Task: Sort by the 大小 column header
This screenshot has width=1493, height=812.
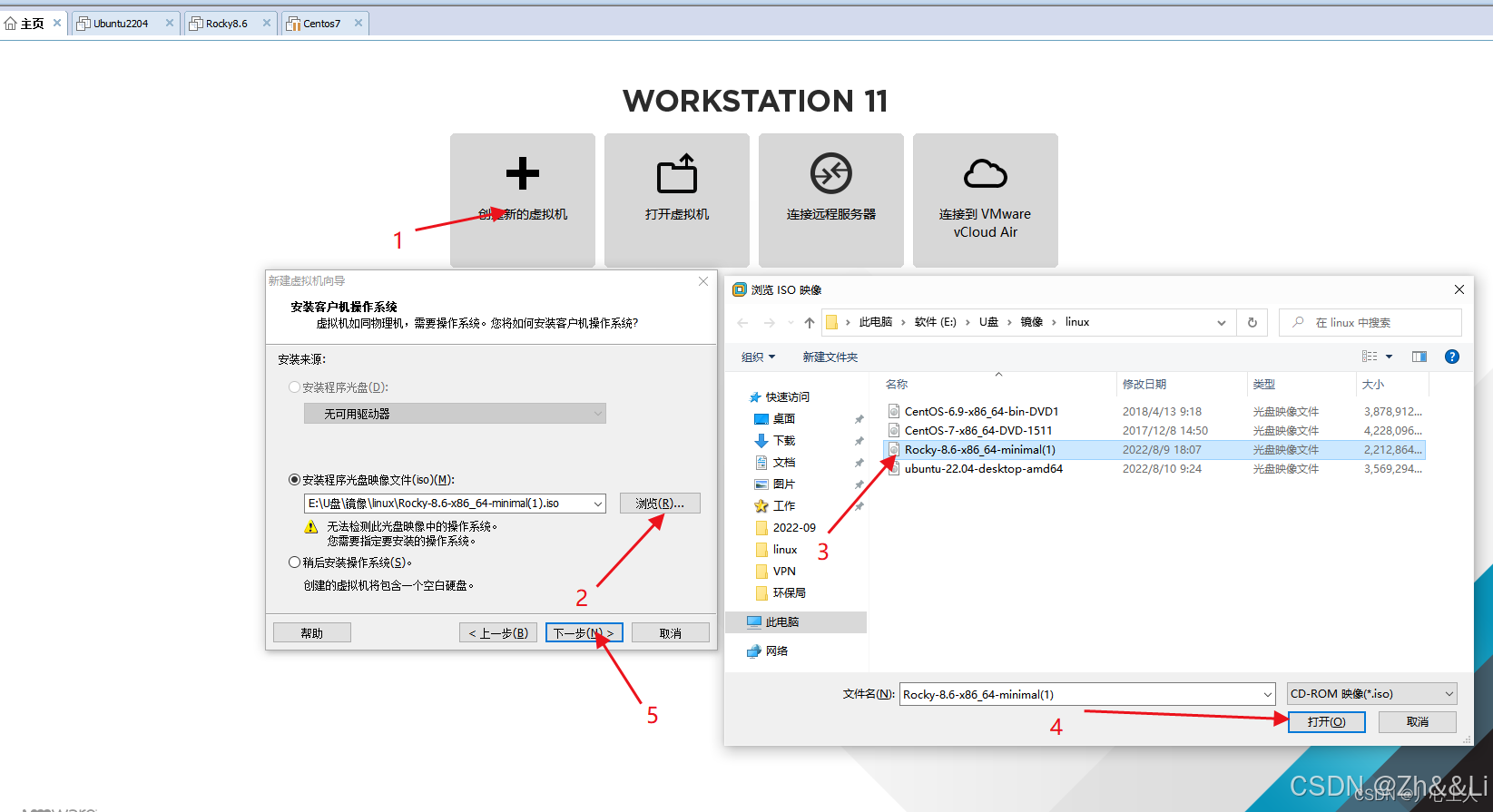Action: tap(1393, 385)
